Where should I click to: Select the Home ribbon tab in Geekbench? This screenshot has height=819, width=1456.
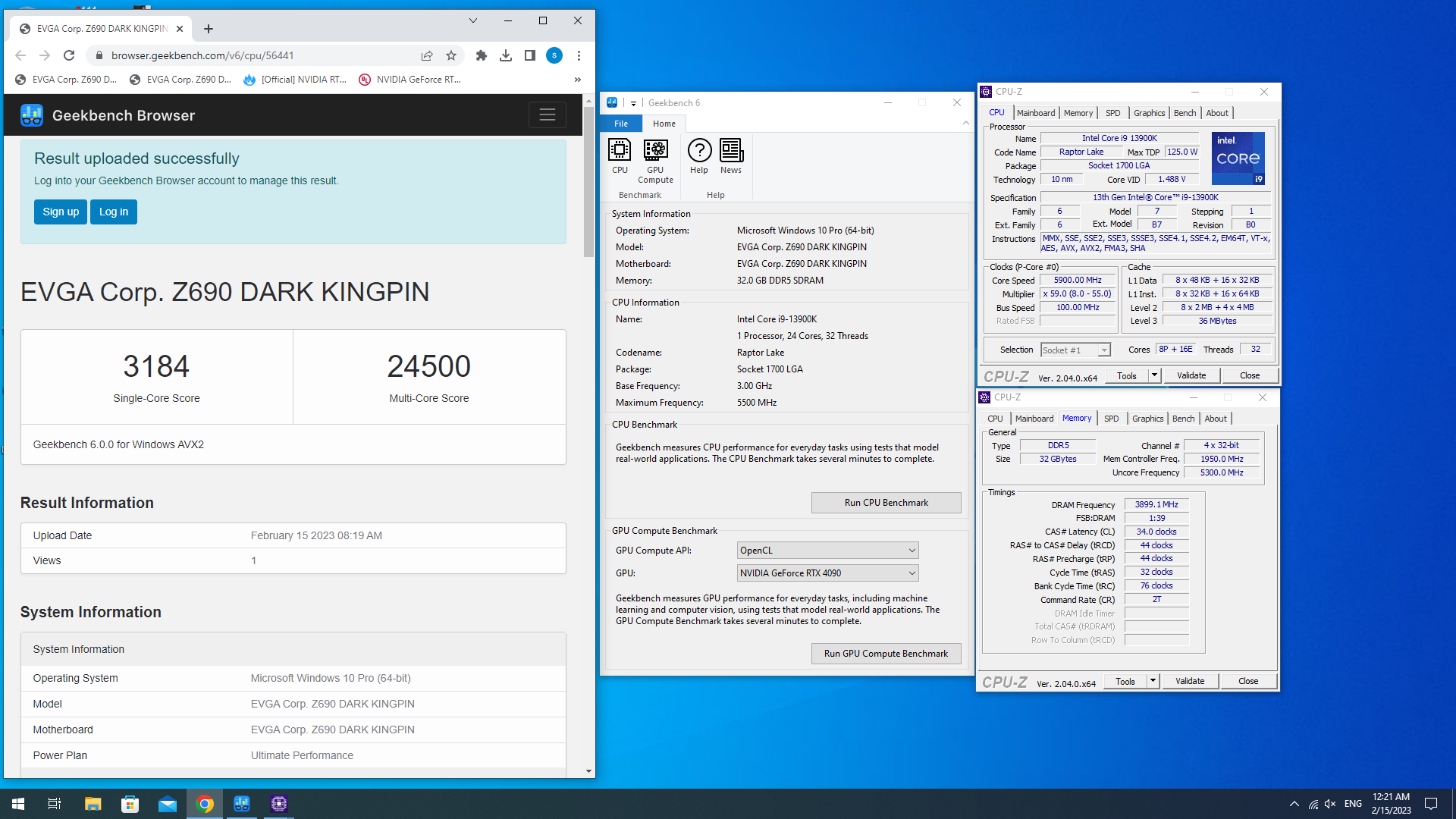click(664, 124)
